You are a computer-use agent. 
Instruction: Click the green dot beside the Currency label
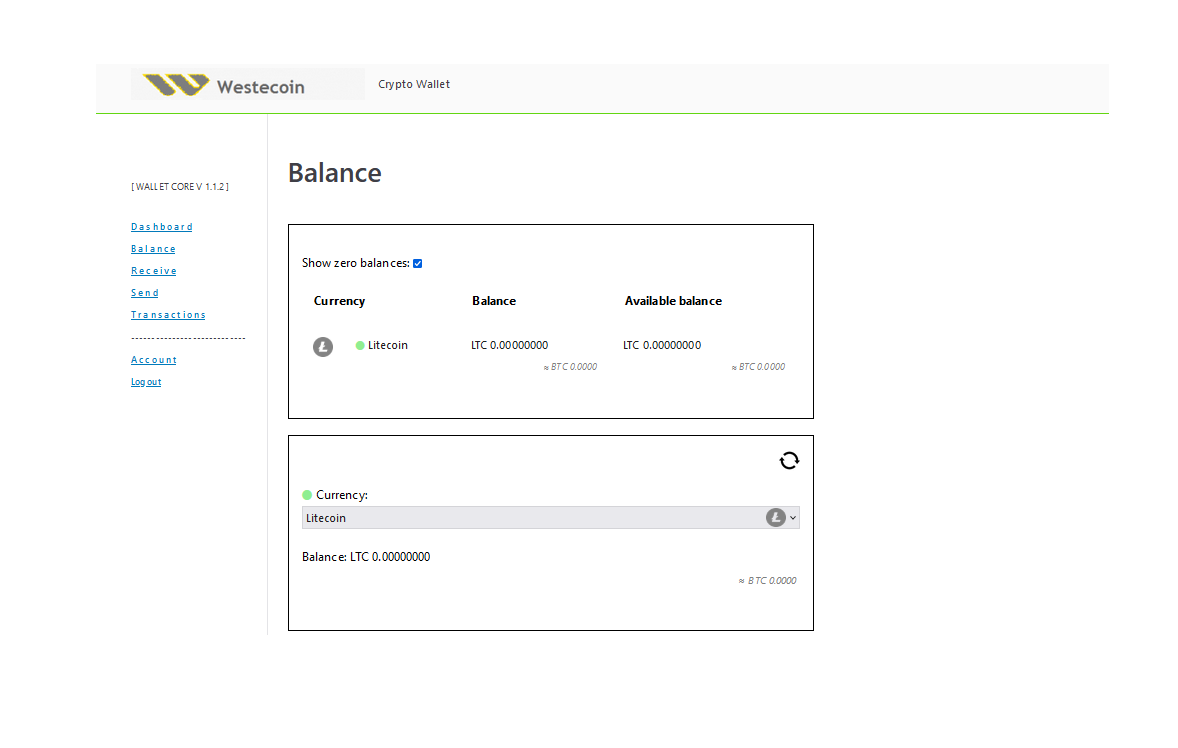coord(307,495)
